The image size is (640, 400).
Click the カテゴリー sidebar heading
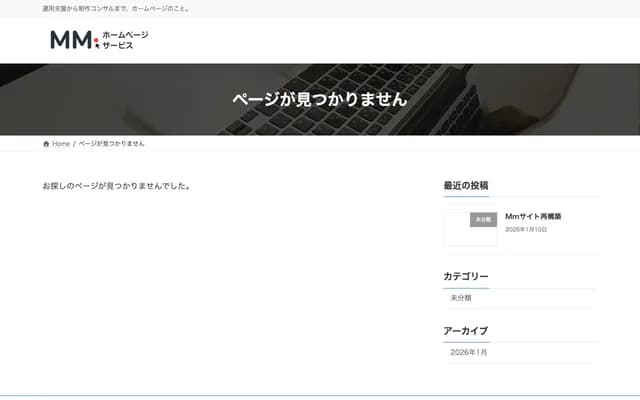point(466,276)
